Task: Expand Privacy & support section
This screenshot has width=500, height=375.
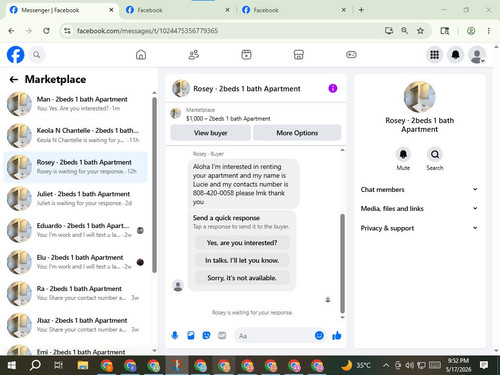Action: click(419, 228)
